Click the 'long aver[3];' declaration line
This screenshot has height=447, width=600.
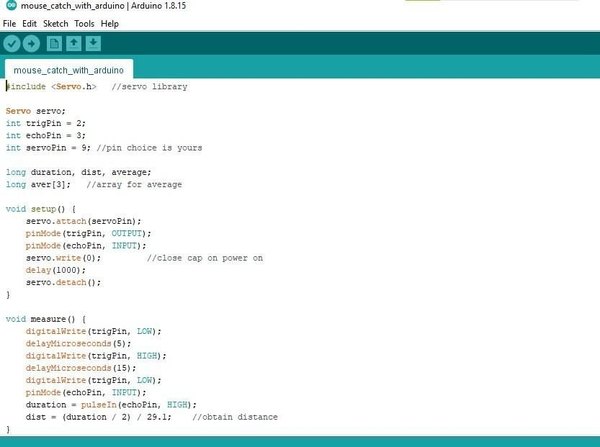click(x=38, y=184)
